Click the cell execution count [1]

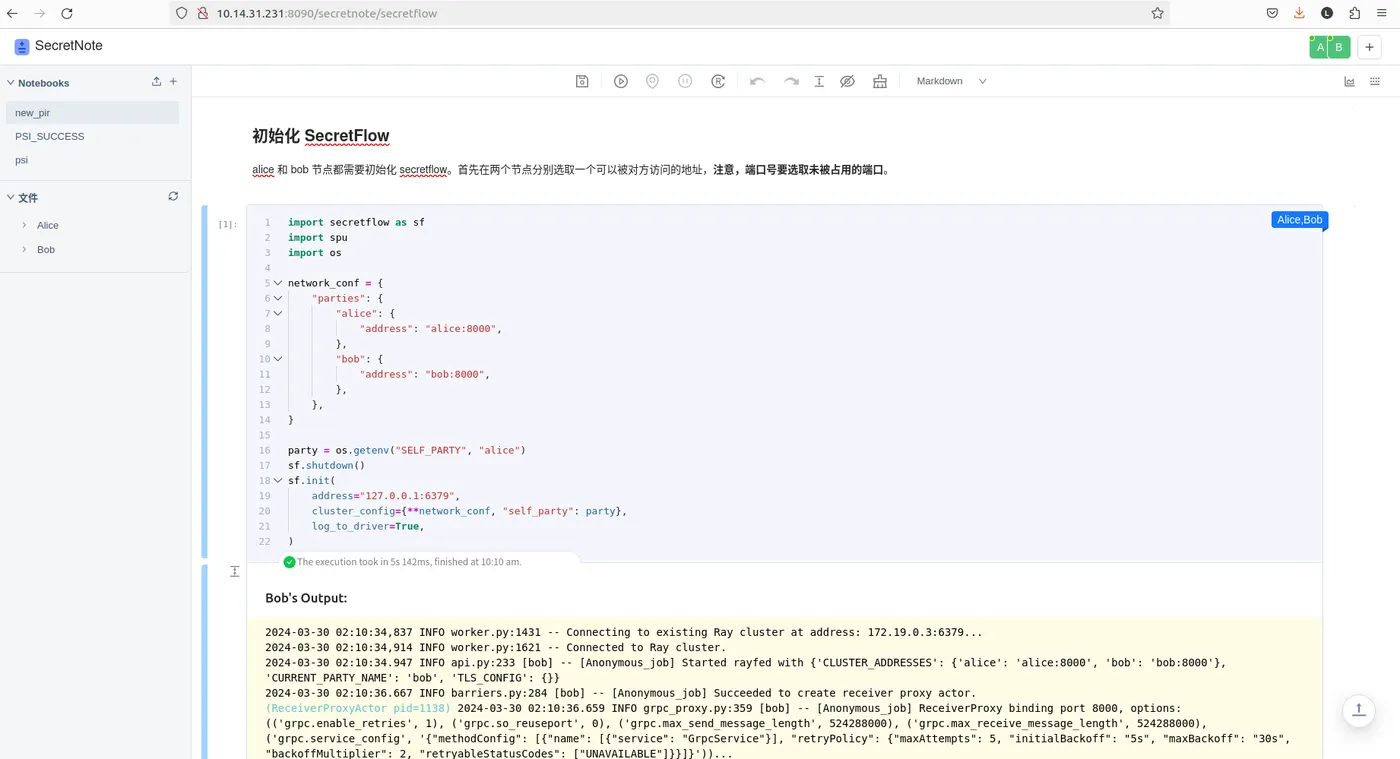click(228, 224)
